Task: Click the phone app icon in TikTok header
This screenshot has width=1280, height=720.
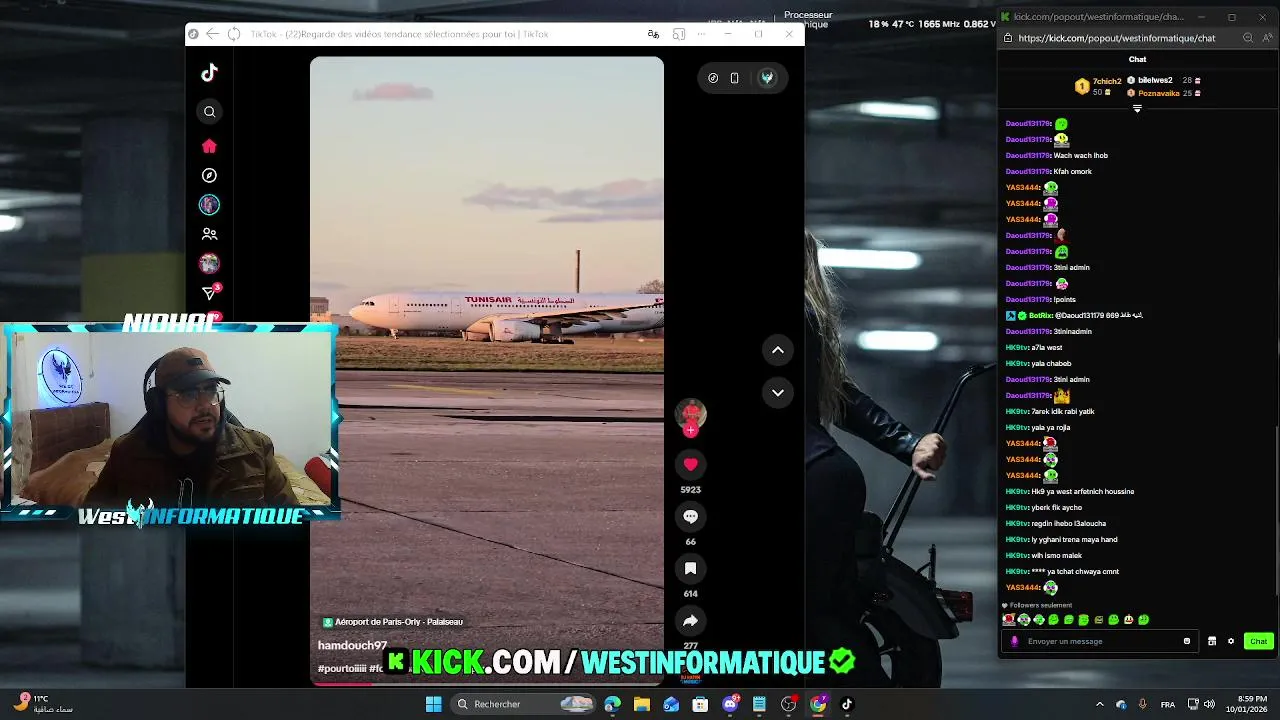Action: (734, 78)
